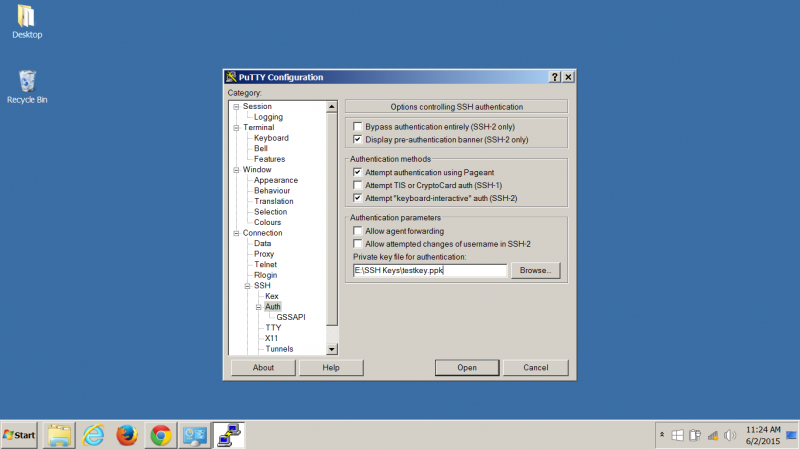This screenshot has width=800, height=450.
Task: Click the About button
Action: (263, 367)
